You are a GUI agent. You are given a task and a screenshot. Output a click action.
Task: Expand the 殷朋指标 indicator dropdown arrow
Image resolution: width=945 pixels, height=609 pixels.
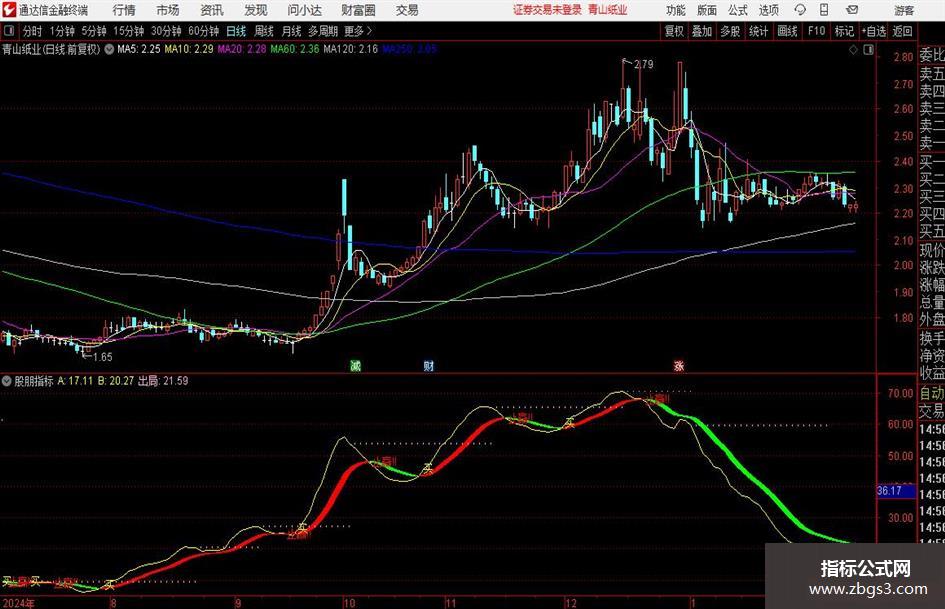tap(7, 381)
